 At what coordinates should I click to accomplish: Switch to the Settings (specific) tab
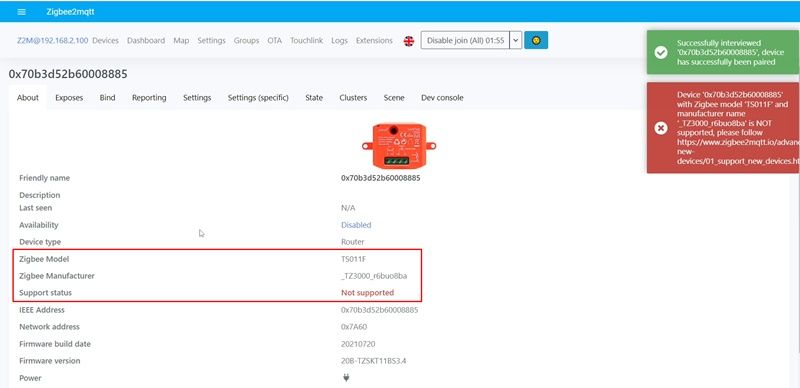click(258, 98)
